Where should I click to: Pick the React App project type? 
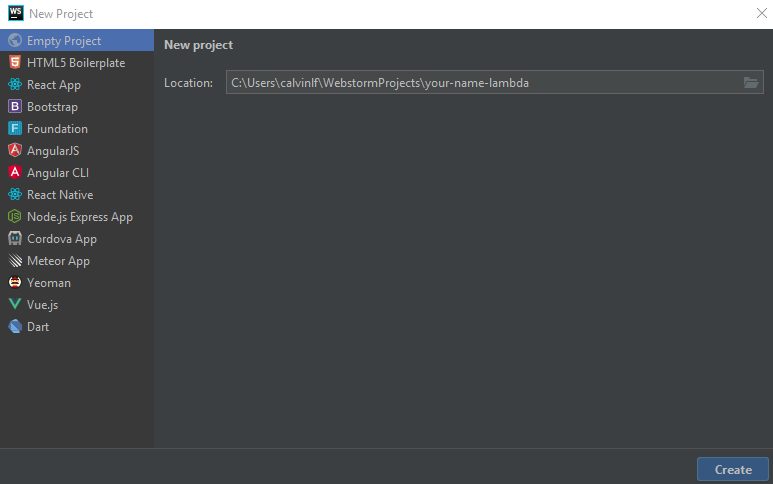77,84
